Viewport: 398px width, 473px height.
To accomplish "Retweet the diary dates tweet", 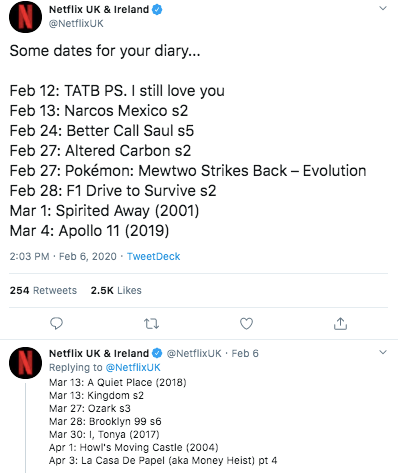I will (151, 324).
